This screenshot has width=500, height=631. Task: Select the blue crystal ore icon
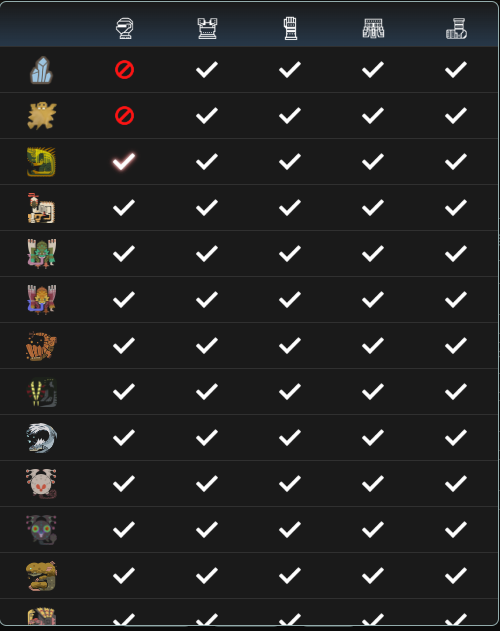[x=41, y=70]
